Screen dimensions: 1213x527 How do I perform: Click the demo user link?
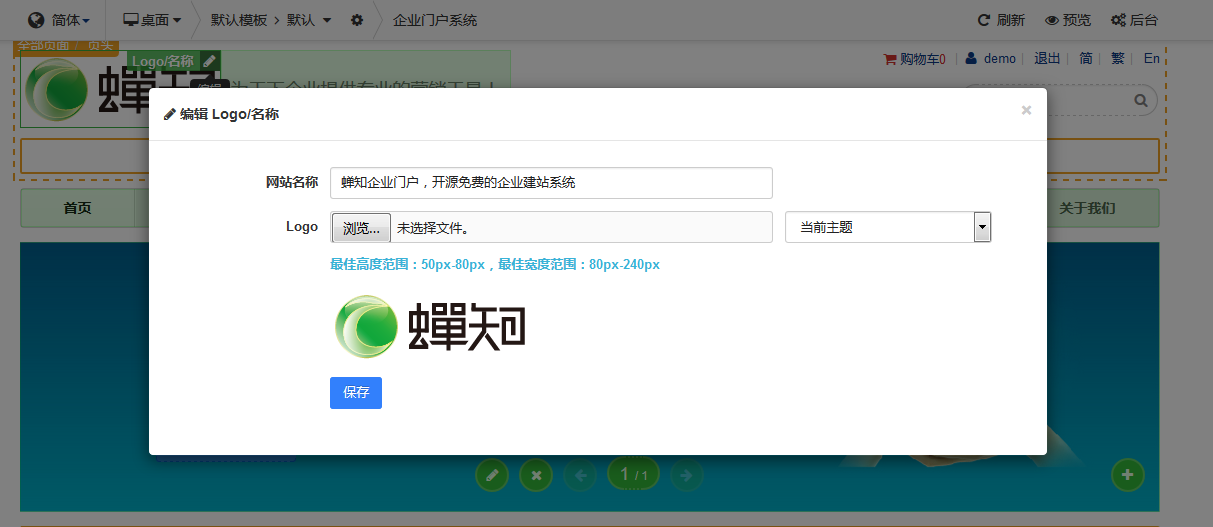(x=991, y=59)
